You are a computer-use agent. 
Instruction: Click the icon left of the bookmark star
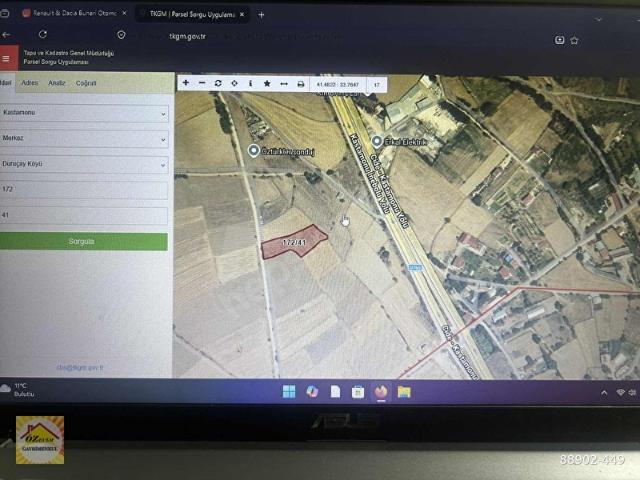click(x=559, y=40)
